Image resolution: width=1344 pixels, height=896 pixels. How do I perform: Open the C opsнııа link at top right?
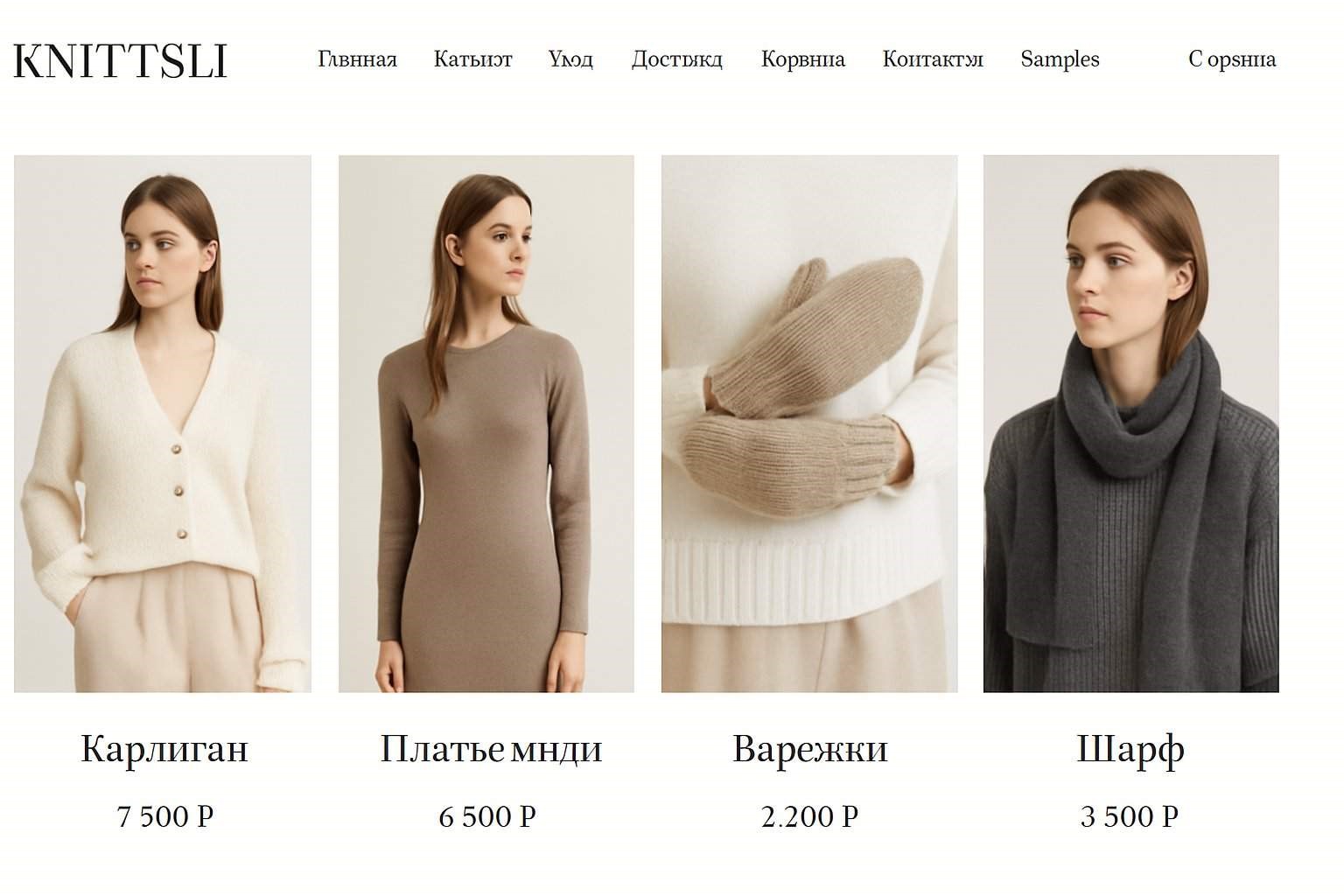point(1232,59)
